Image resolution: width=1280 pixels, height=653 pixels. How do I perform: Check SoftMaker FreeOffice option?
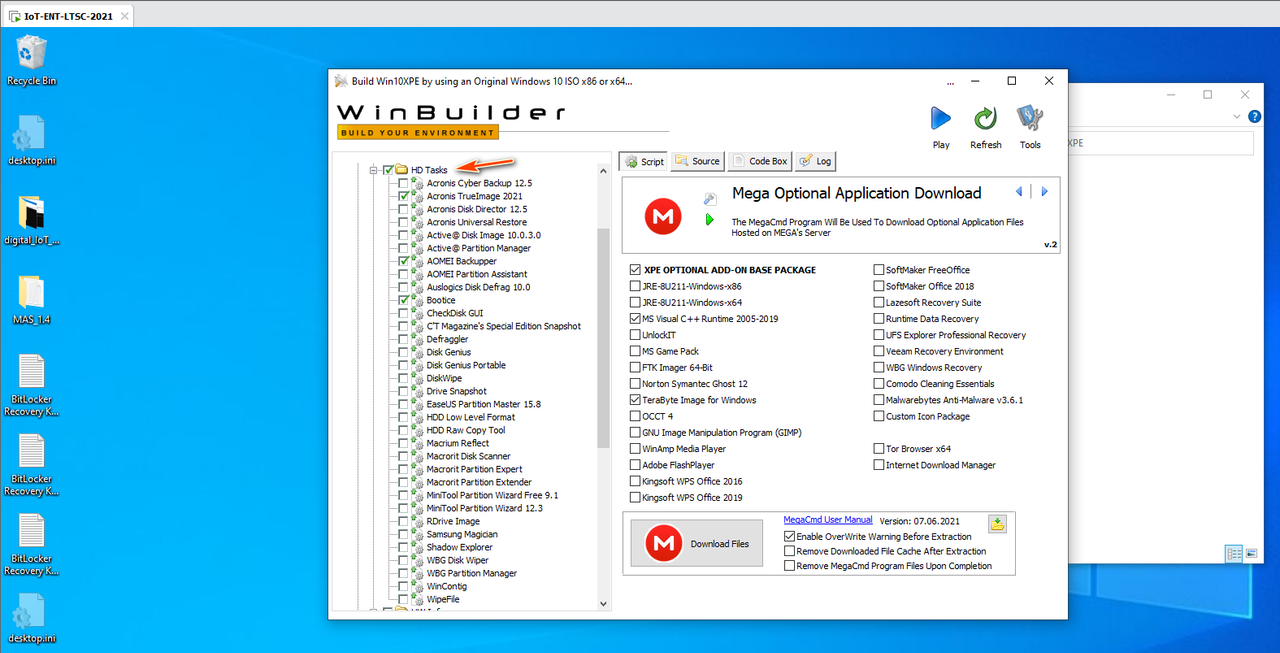tap(879, 270)
